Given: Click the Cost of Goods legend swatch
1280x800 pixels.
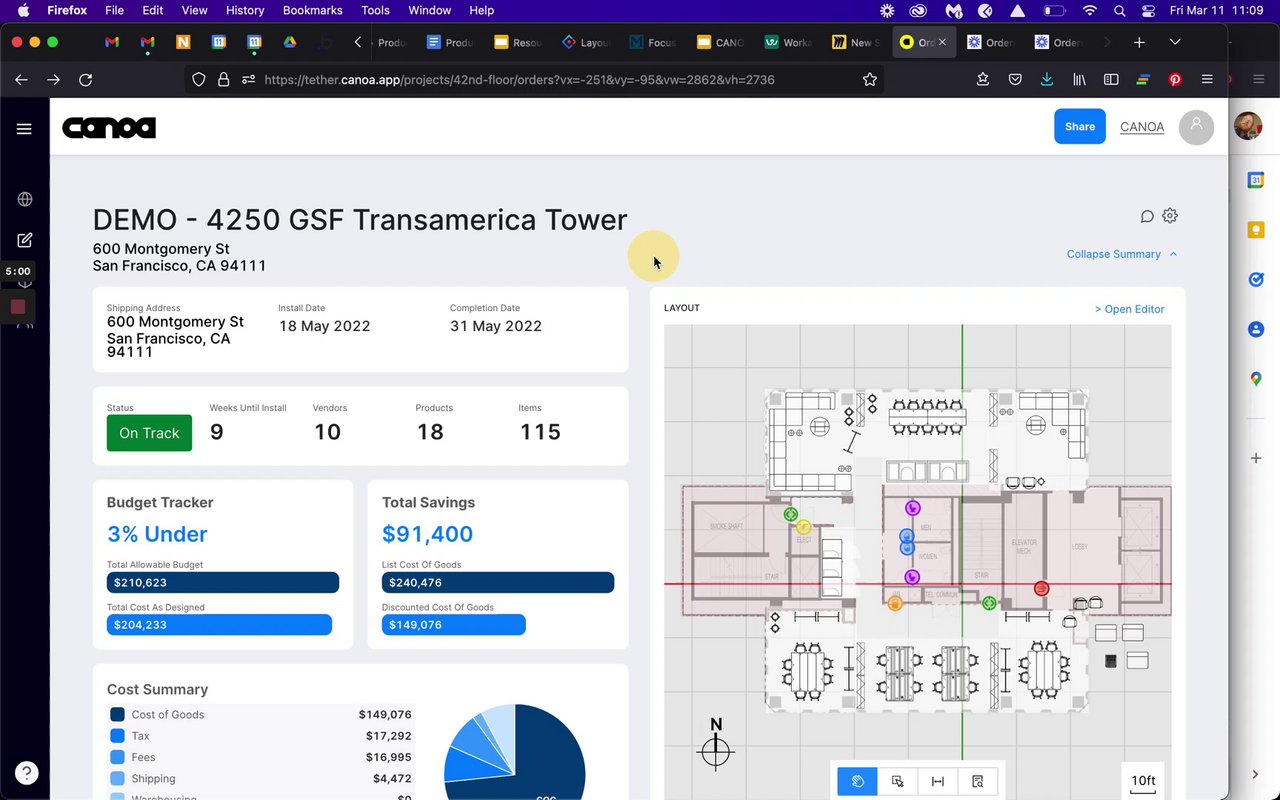Looking at the screenshot, I should coord(117,715).
